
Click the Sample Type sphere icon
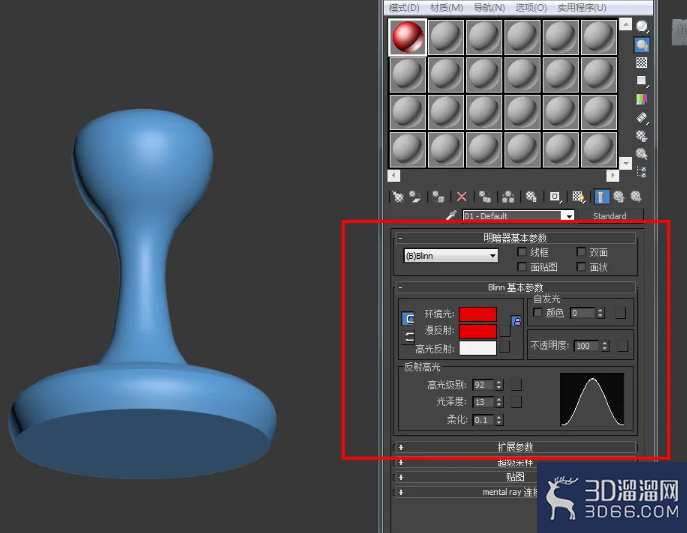coord(642,27)
